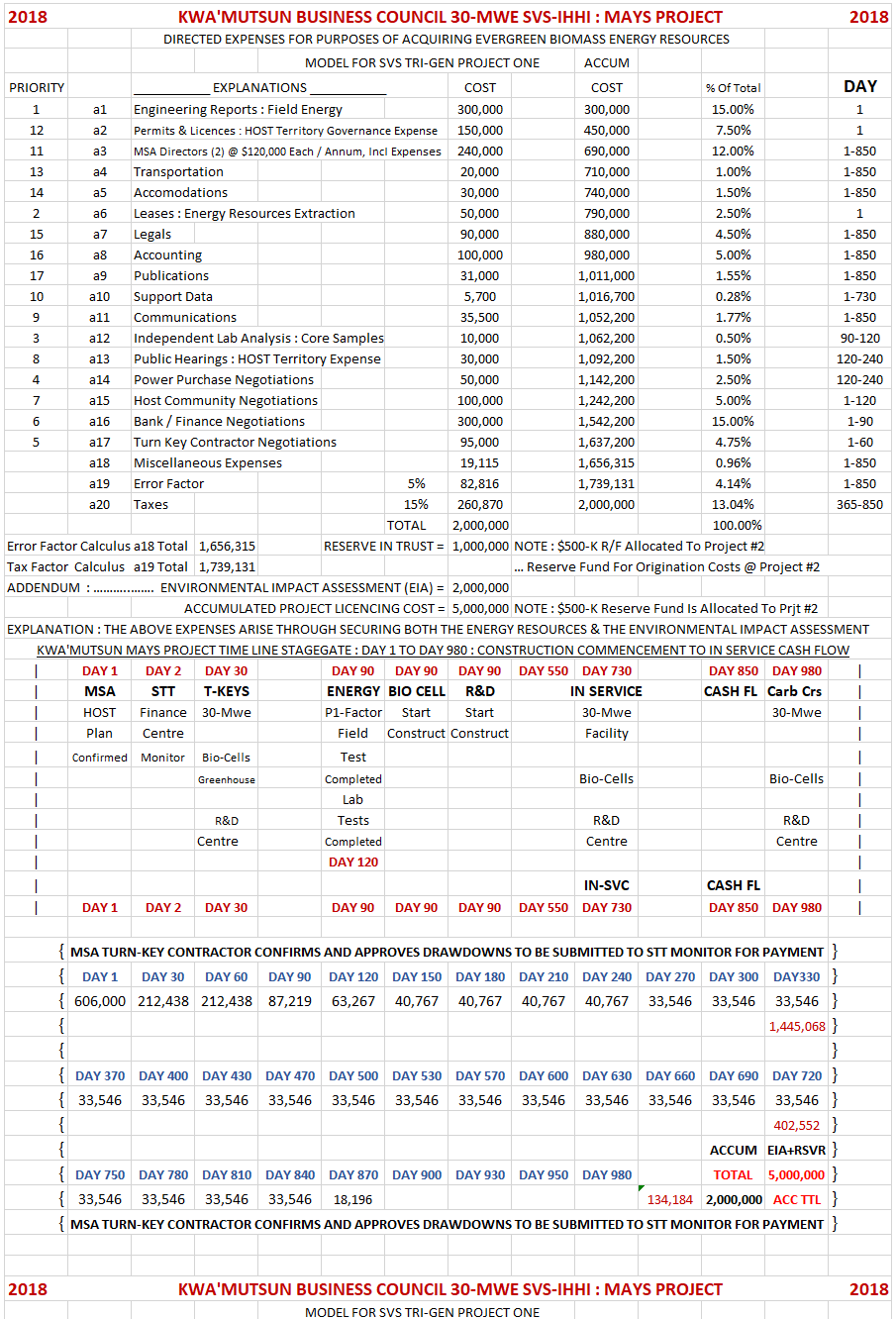This screenshot has height=1319, width=896.
Task: Click the code cell a20
Action: 100,504
